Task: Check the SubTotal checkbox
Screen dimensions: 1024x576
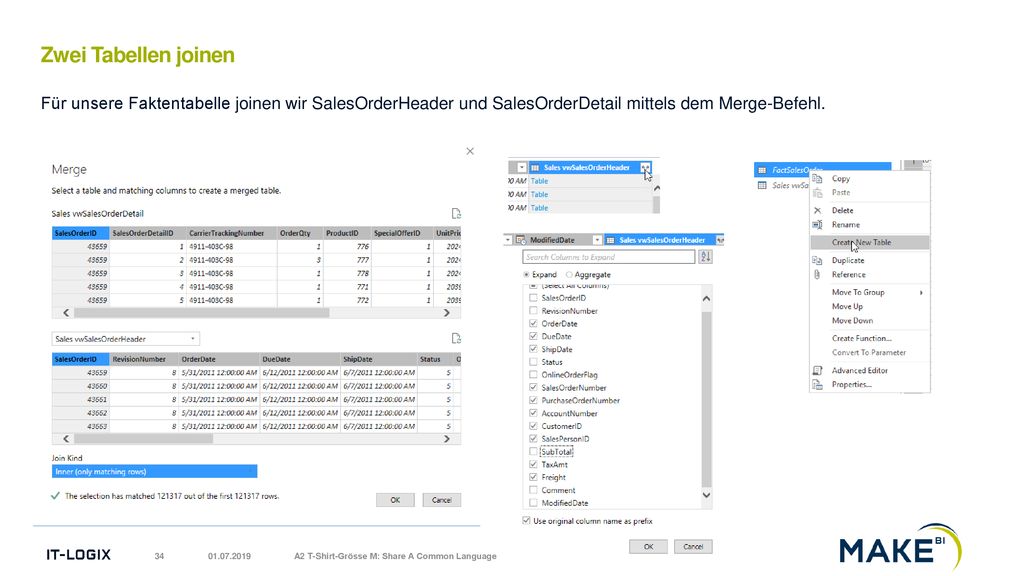Action: pyautogui.click(x=533, y=451)
